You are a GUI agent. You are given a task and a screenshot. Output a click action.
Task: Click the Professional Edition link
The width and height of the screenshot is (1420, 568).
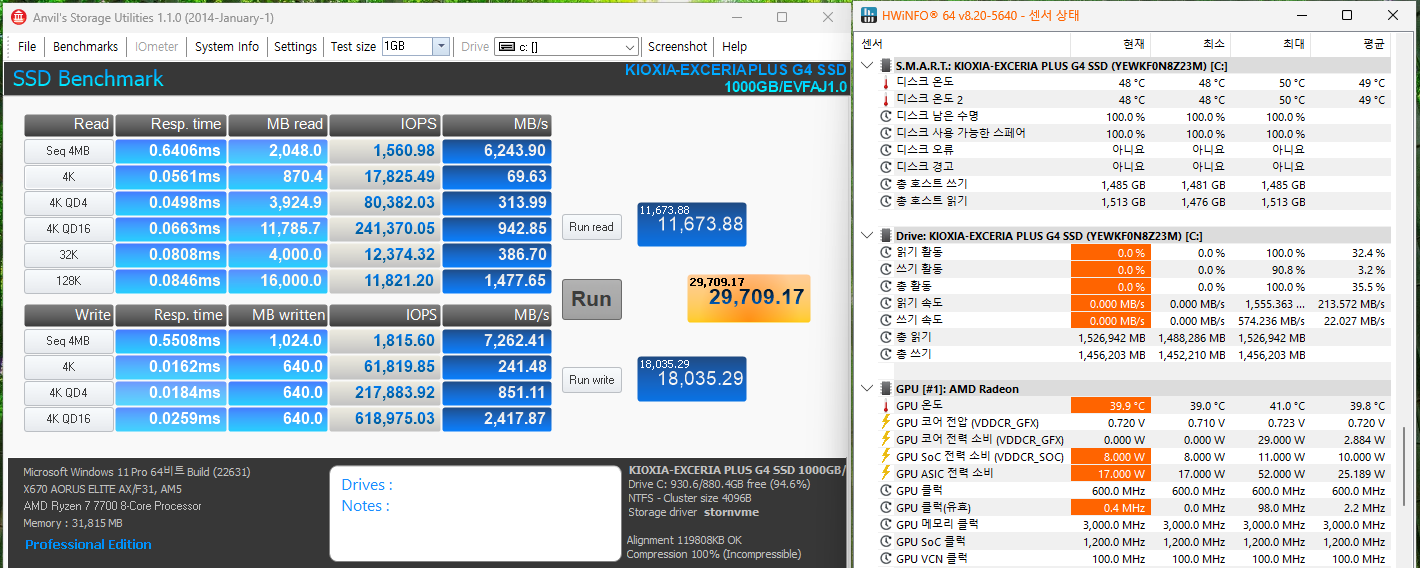[x=88, y=544]
